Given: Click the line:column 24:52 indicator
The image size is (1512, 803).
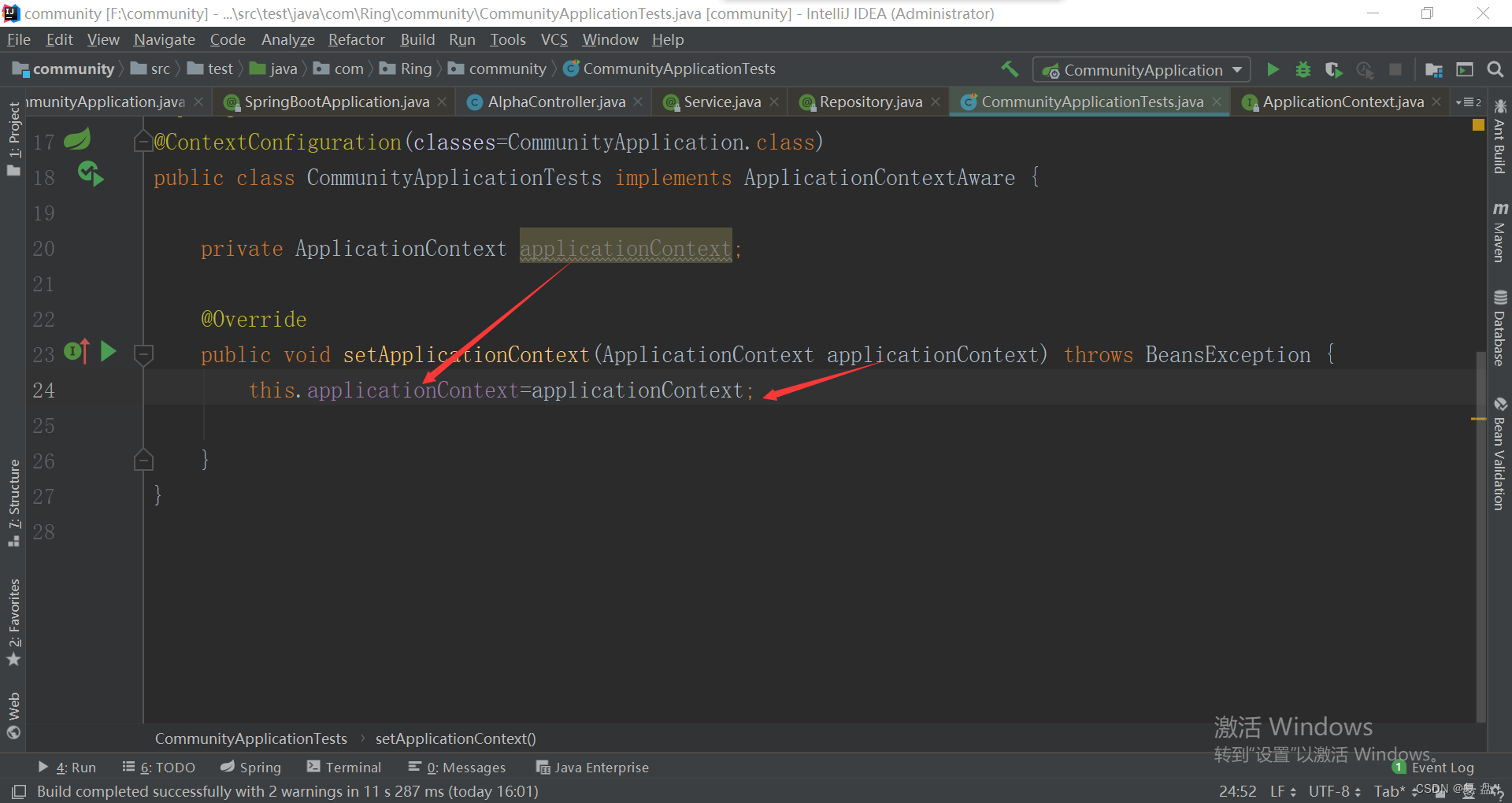Looking at the screenshot, I should coord(1237,791).
